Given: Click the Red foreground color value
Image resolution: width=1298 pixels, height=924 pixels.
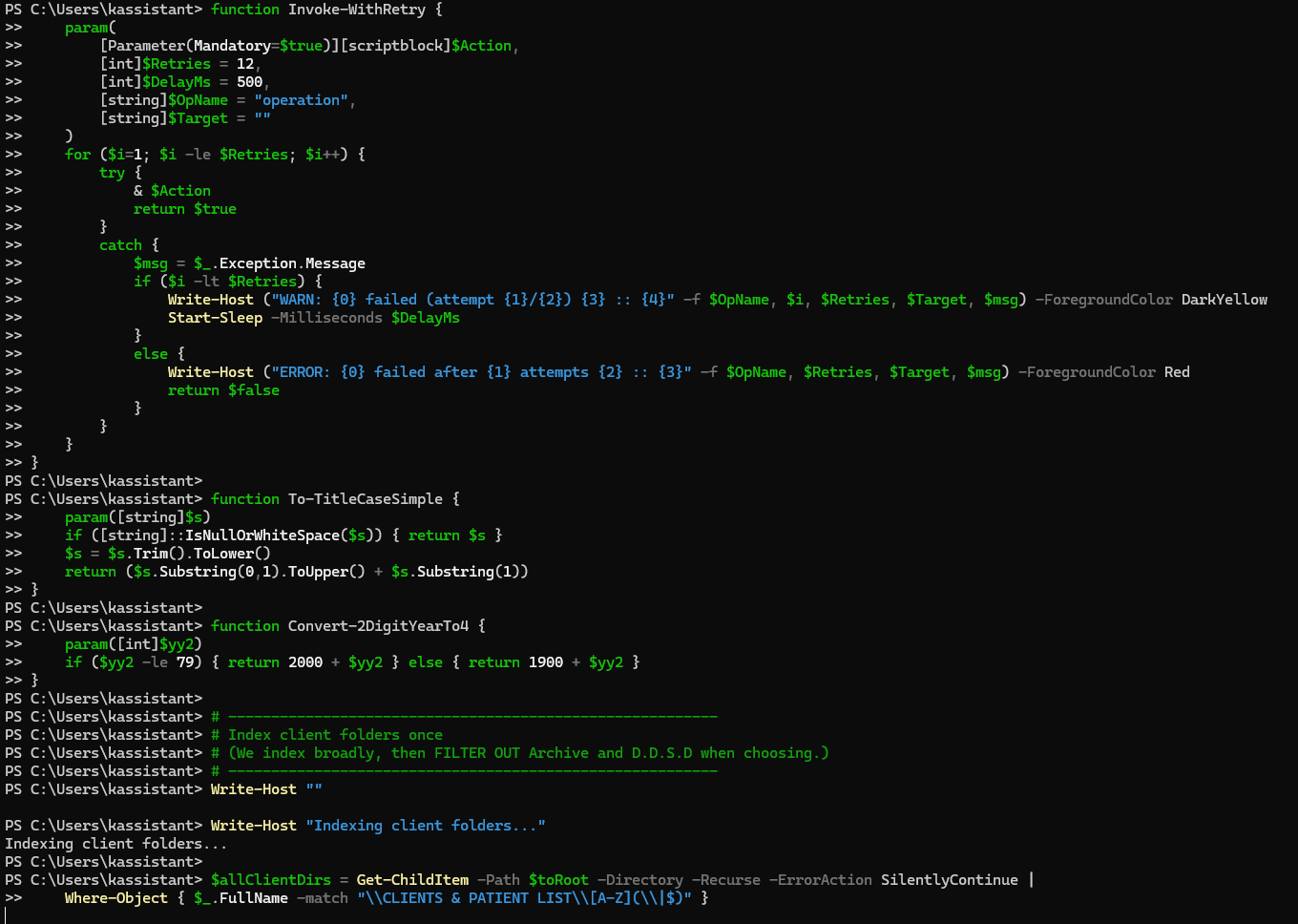Looking at the screenshot, I should (1177, 372).
